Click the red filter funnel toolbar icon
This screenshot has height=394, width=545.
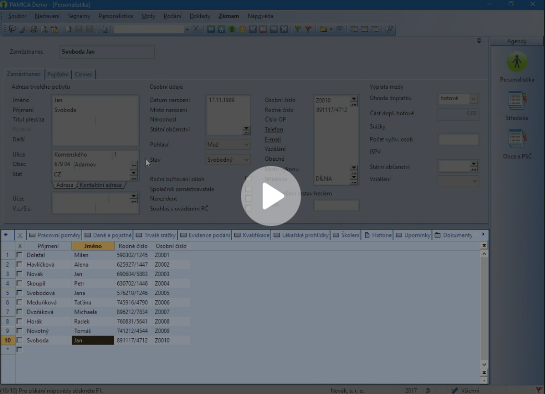(x=308, y=29)
